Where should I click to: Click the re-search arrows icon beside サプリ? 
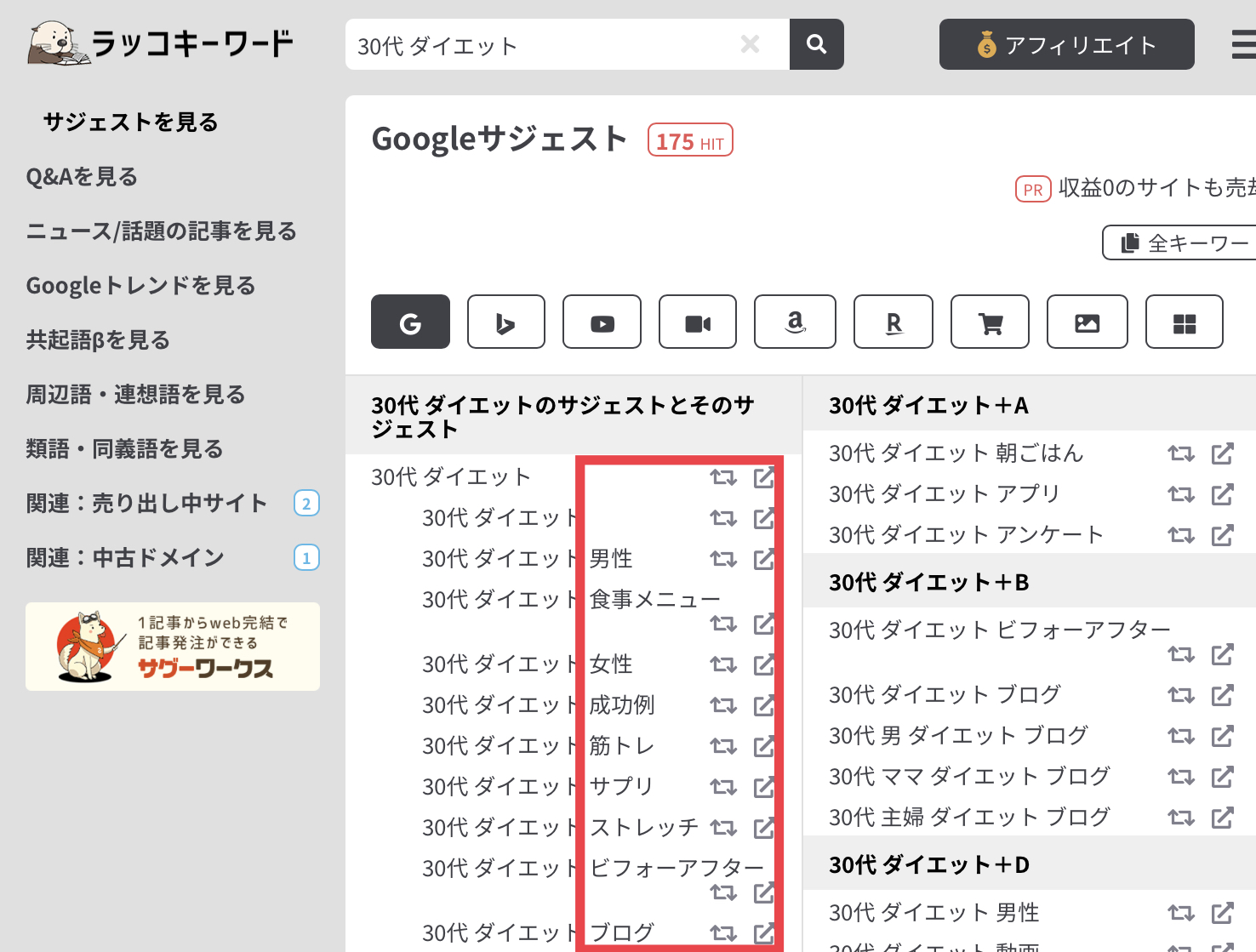tap(723, 787)
